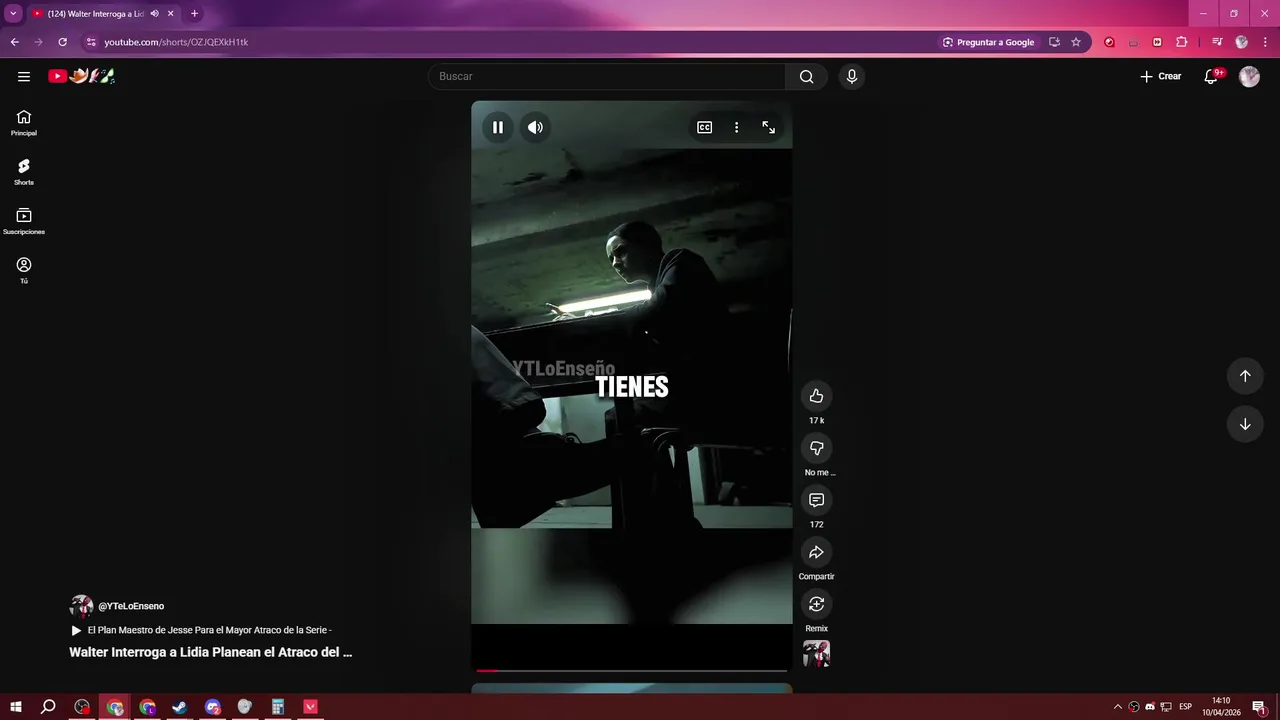This screenshot has height=720, width=1280.
Task: Click the youtube.com/shorts URL address
Action: point(176,42)
